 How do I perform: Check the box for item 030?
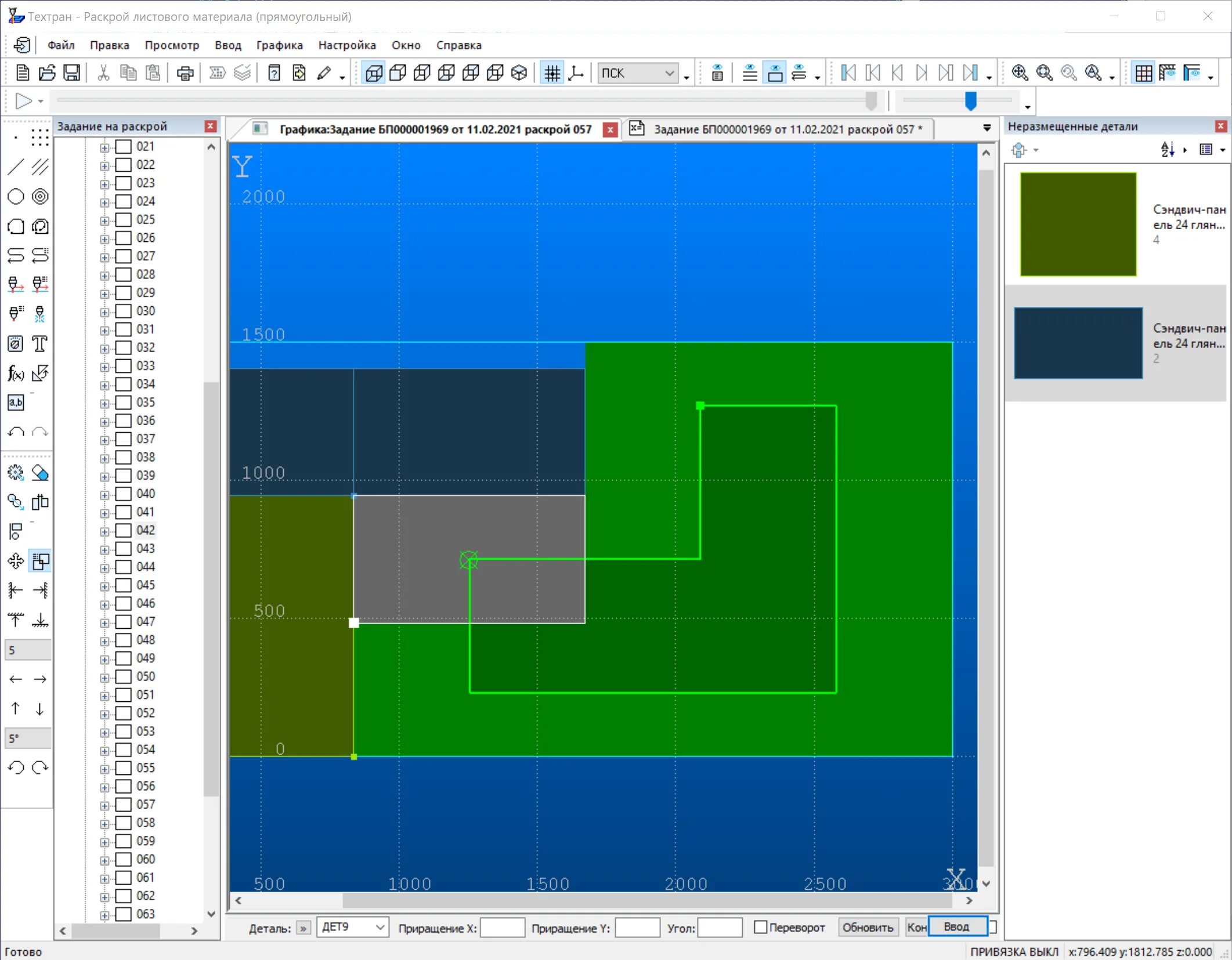[x=123, y=311]
